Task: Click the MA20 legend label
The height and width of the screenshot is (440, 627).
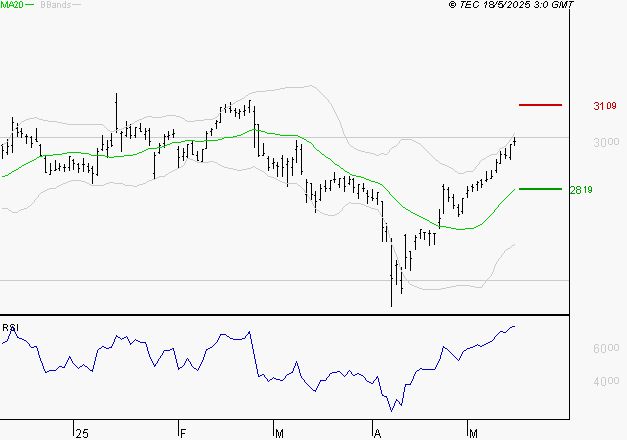Action: (x=12, y=5)
